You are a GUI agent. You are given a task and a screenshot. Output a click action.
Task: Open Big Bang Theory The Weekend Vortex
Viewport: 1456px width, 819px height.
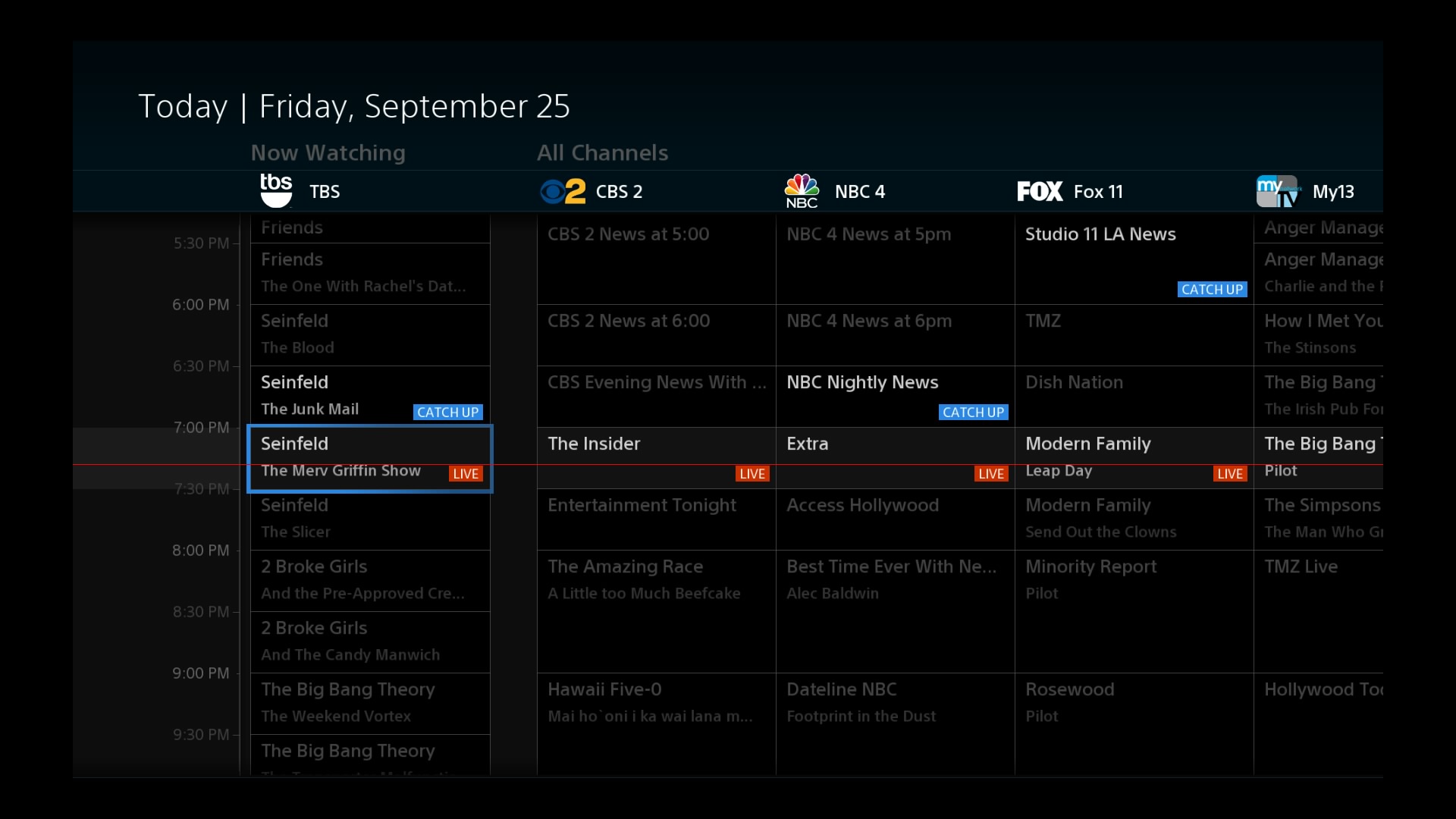click(x=370, y=704)
